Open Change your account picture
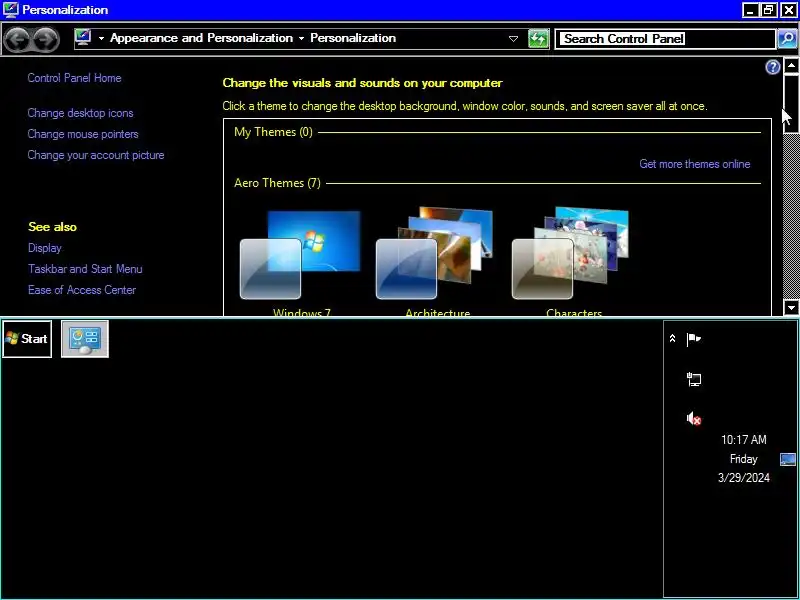Screen dimensions: 800x600 pos(96,155)
